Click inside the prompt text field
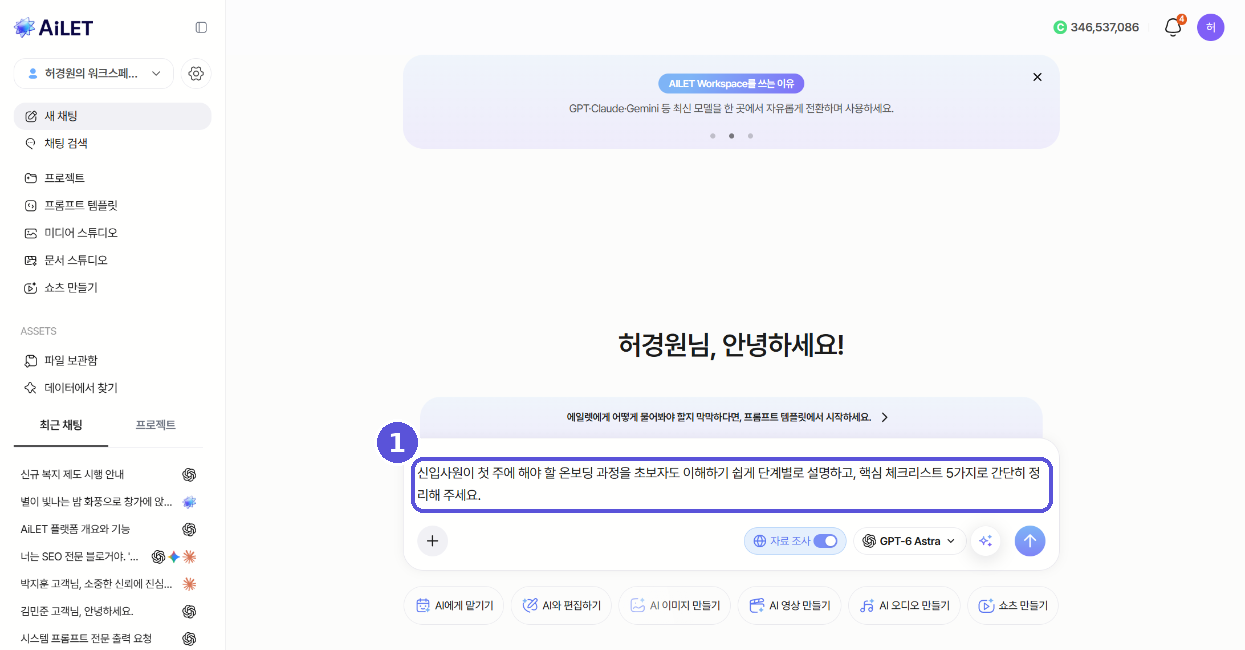 click(731, 484)
